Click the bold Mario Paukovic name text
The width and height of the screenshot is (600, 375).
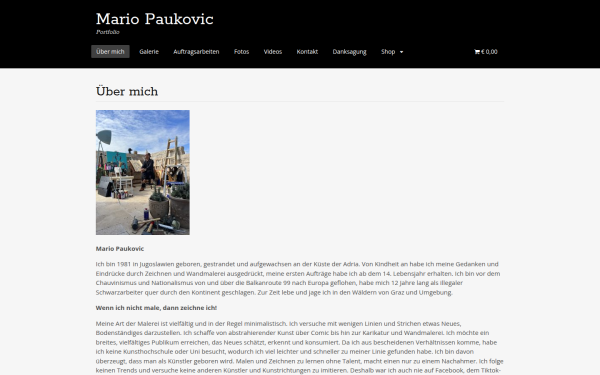[x=120, y=249]
